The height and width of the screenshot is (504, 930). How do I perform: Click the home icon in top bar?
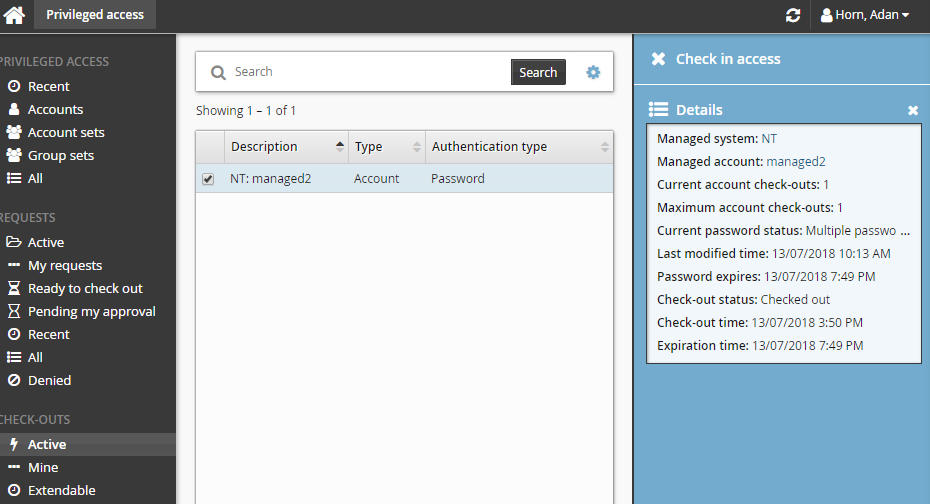[x=14, y=15]
